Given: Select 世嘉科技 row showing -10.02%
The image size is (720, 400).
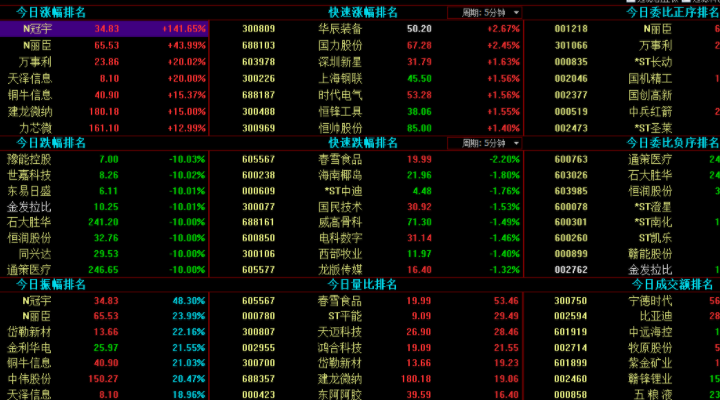Looking at the screenshot, I should (x=104, y=175).
